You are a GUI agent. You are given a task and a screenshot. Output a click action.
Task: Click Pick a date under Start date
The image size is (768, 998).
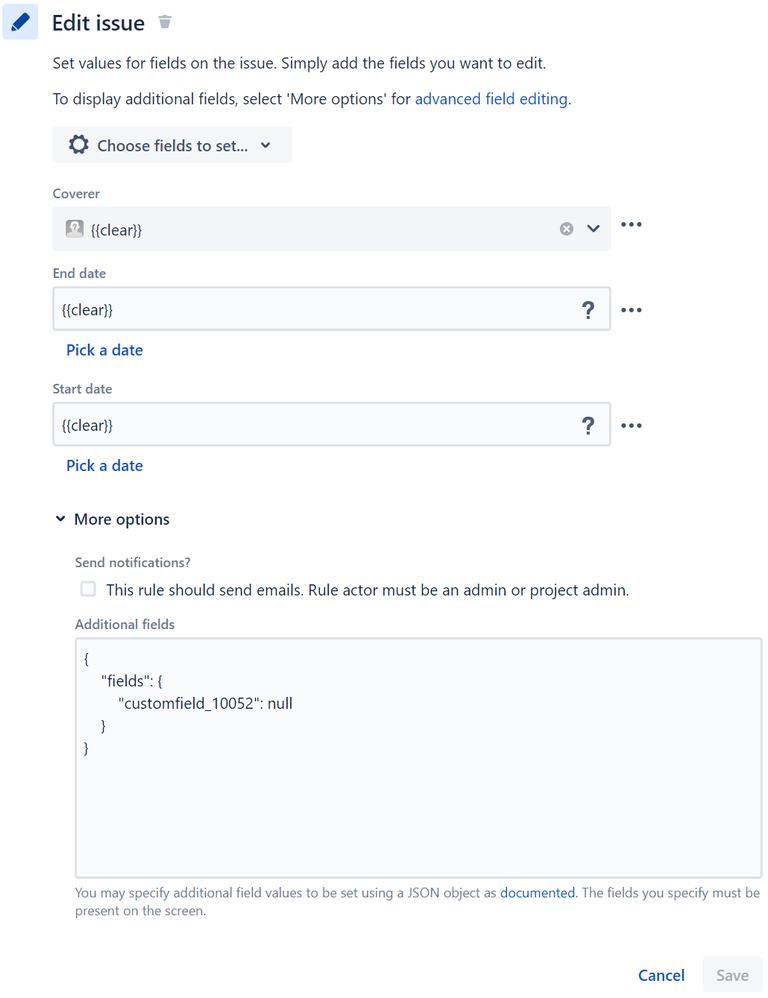105,465
